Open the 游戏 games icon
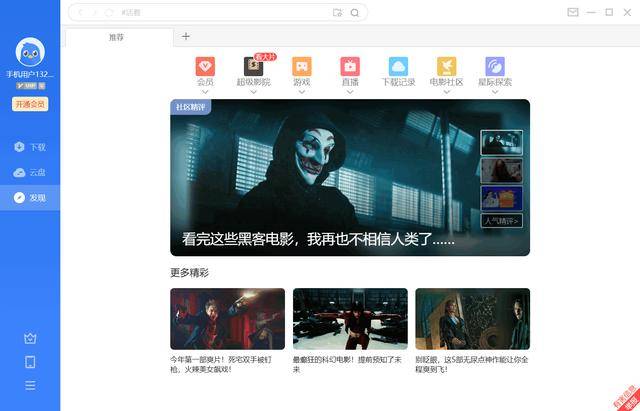640x411 pixels. point(302,67)
